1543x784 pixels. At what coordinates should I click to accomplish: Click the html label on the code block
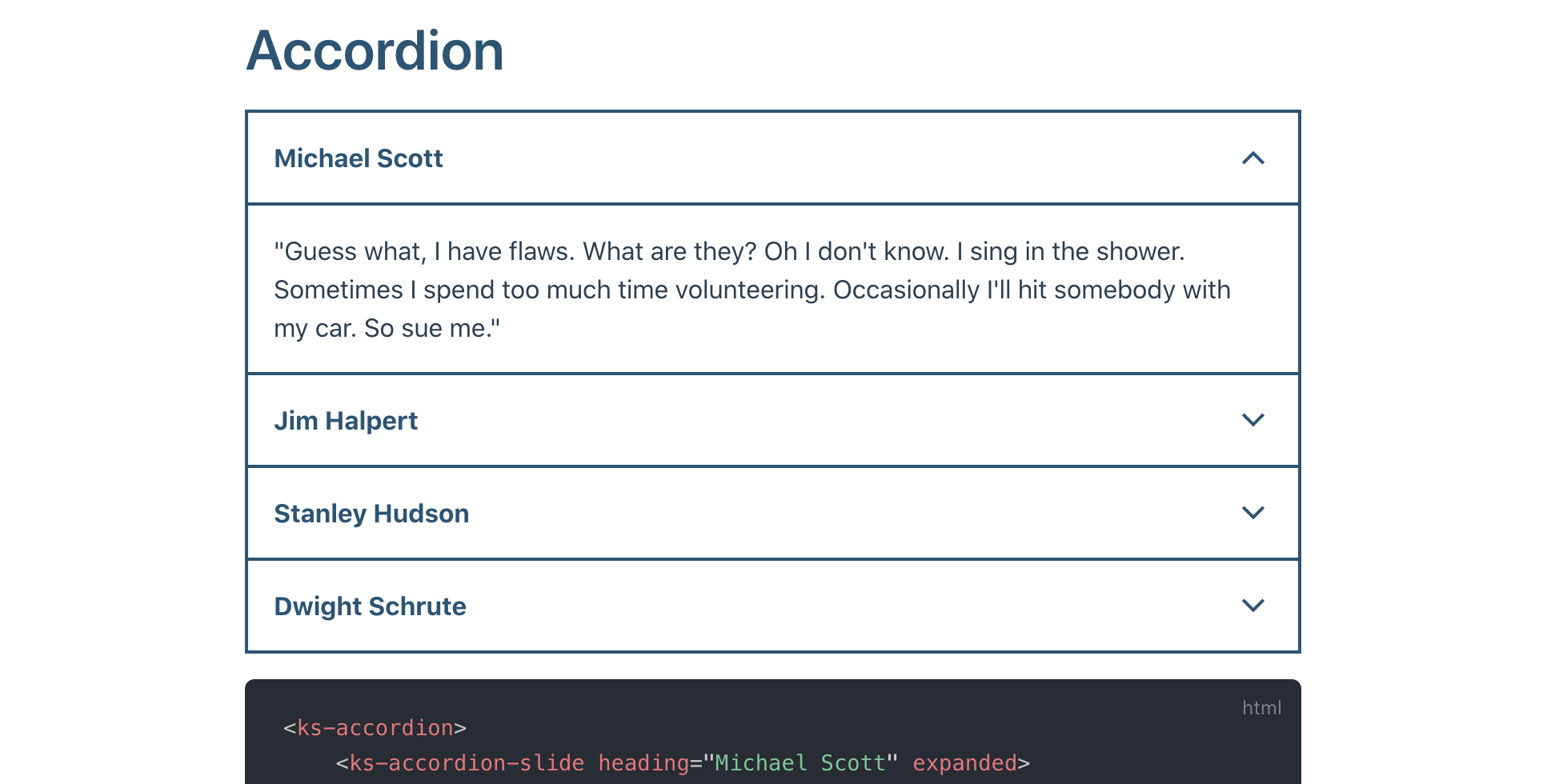click(x=1260, y=707)
